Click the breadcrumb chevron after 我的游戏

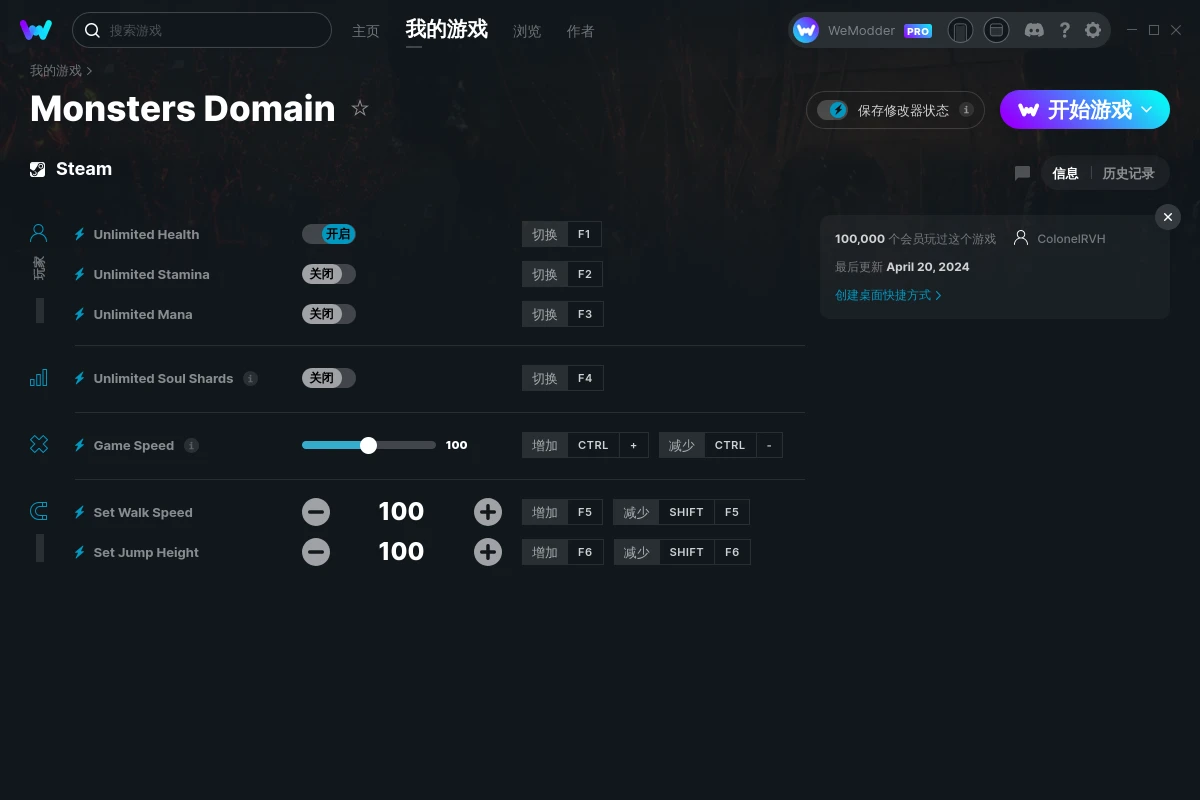pos(89,71)
